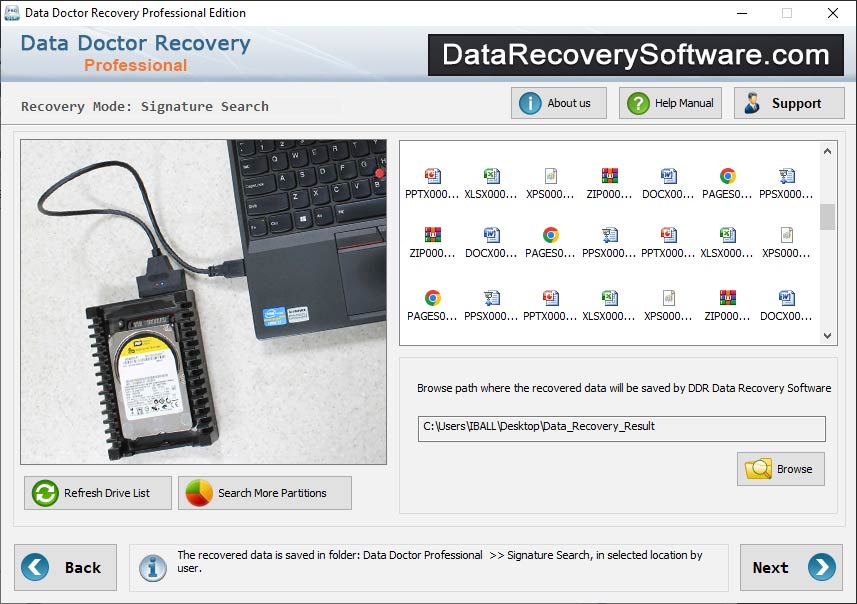The image size is (857, 604).
Task: Select PPSX file icon in third row
Action: [491, 297]
